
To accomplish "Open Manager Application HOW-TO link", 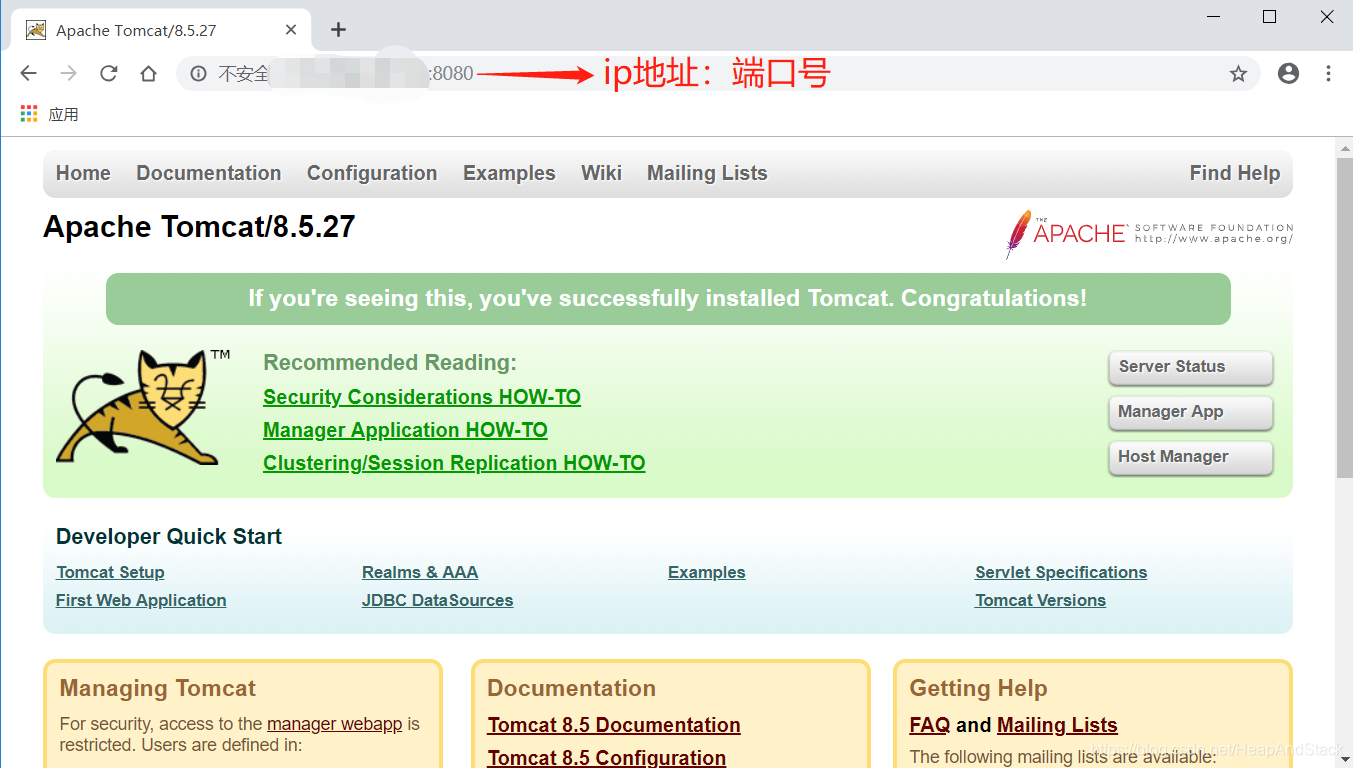I will [x=405, y=430].
